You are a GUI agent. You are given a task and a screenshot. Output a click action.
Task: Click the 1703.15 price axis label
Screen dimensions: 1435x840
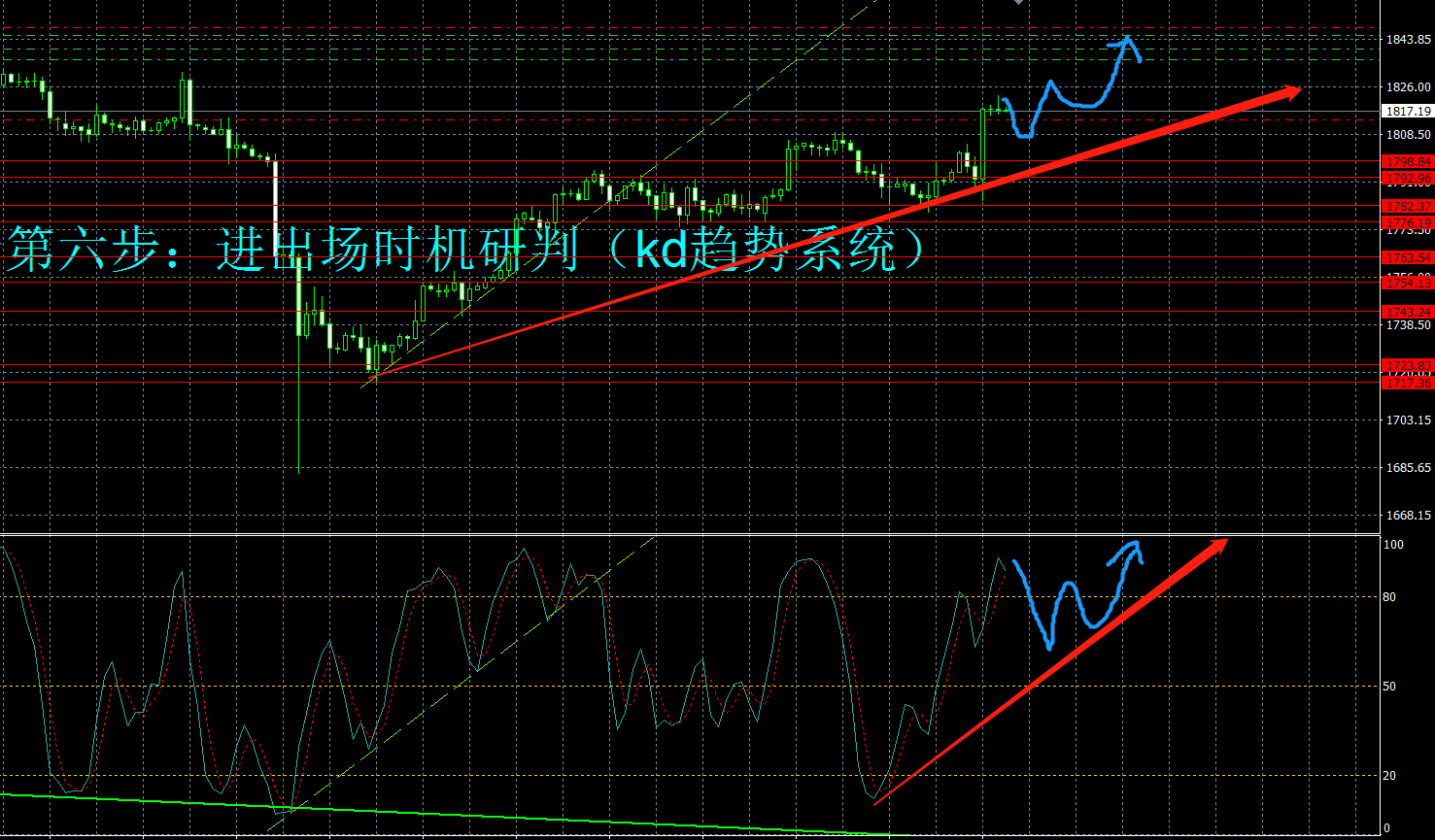click(x=1409, y=420)
